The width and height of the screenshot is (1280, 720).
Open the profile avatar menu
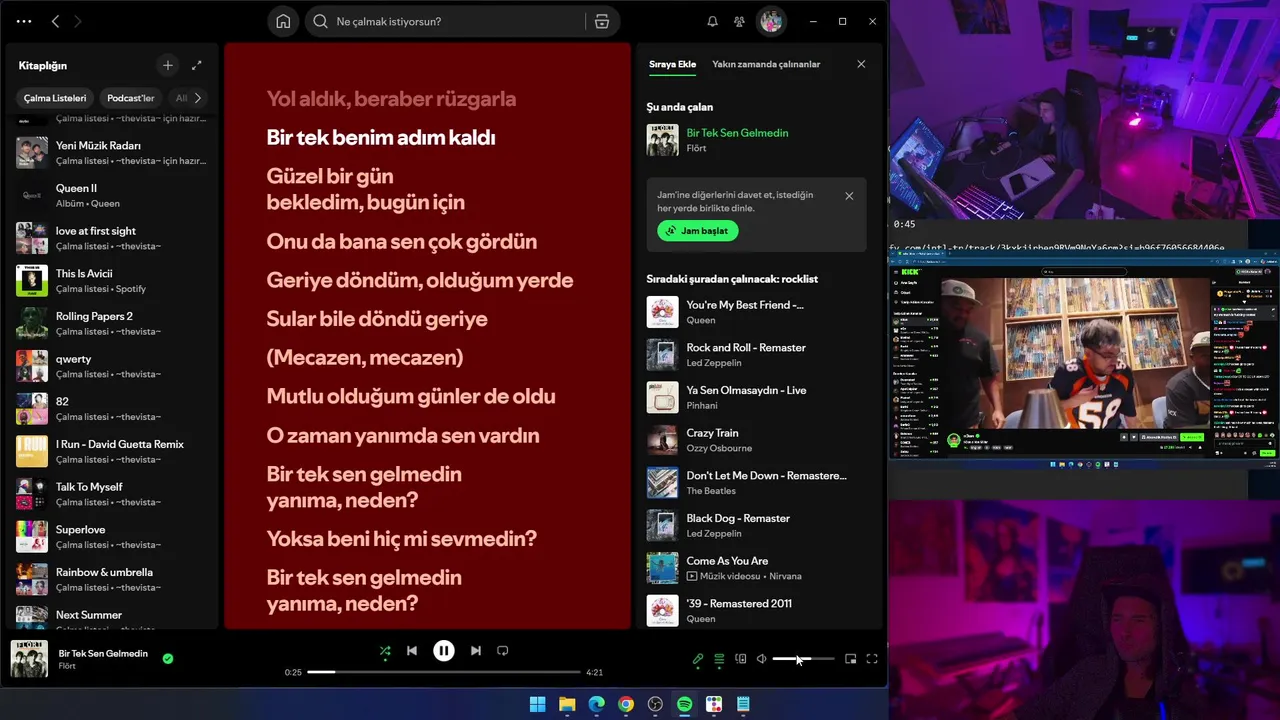click(770, 21)
